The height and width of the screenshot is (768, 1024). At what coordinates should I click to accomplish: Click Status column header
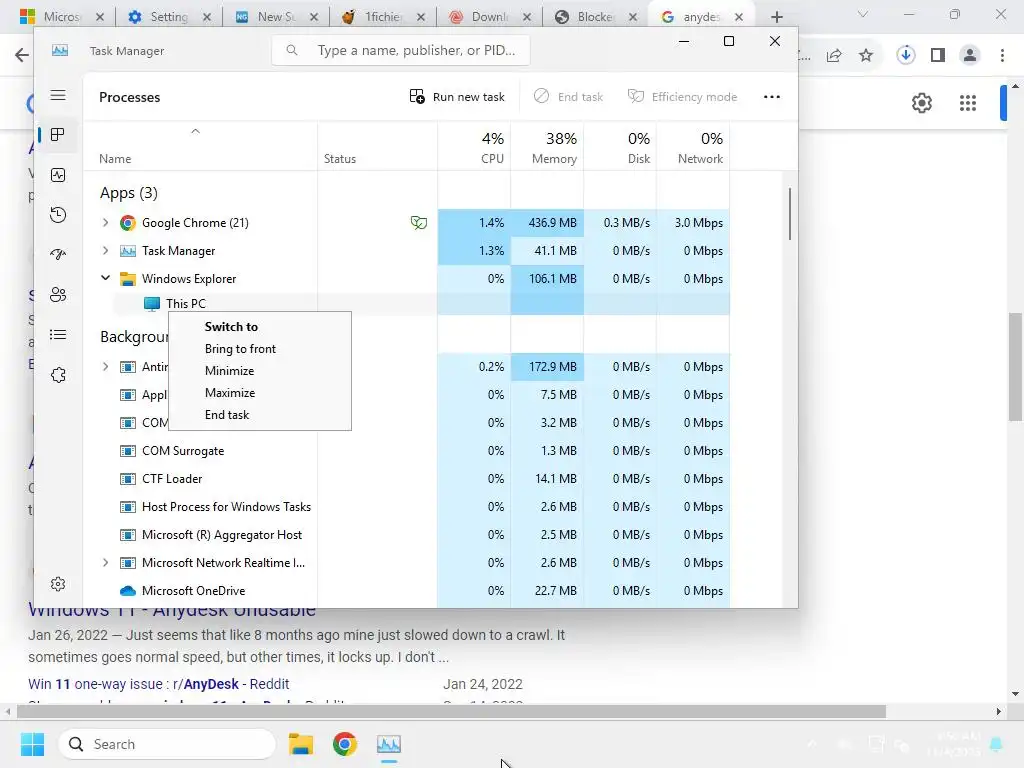[x=377, y=147]
